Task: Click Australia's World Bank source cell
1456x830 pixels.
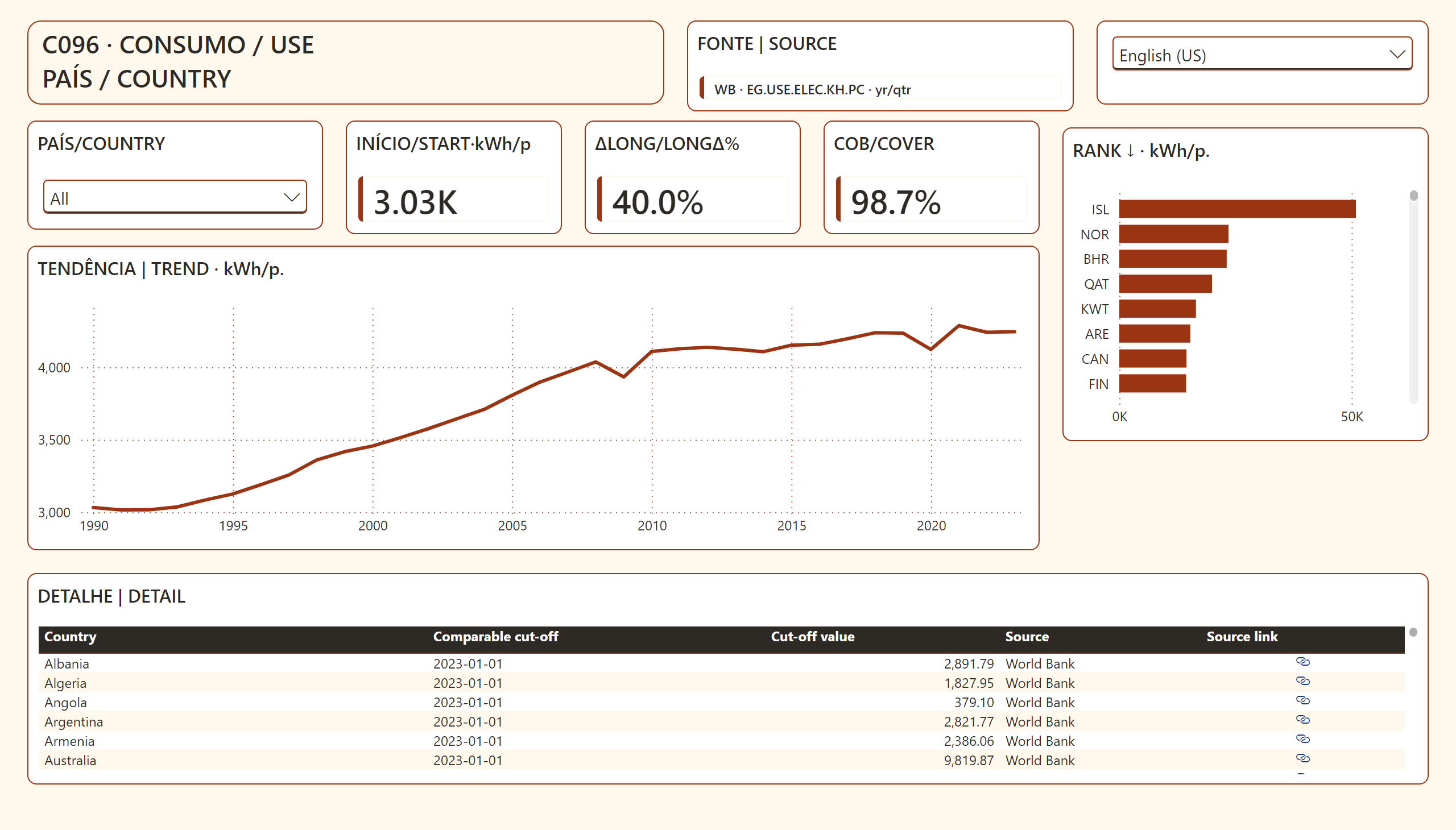Action: point(1040,761)
